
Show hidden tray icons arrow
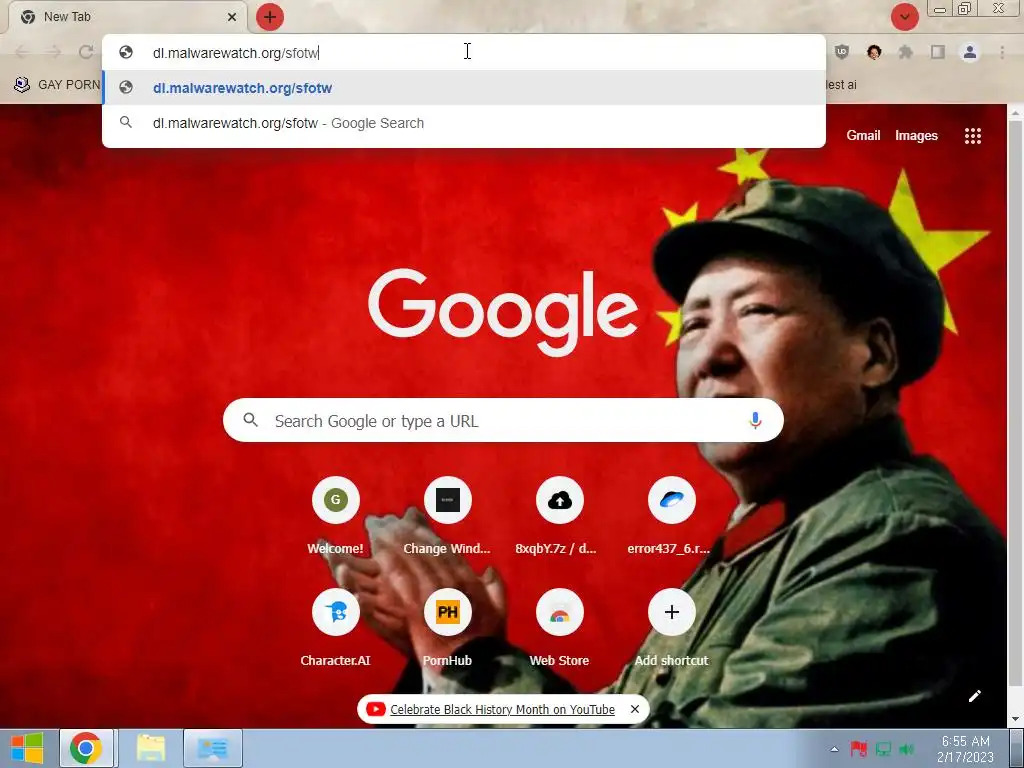[834, 749]
